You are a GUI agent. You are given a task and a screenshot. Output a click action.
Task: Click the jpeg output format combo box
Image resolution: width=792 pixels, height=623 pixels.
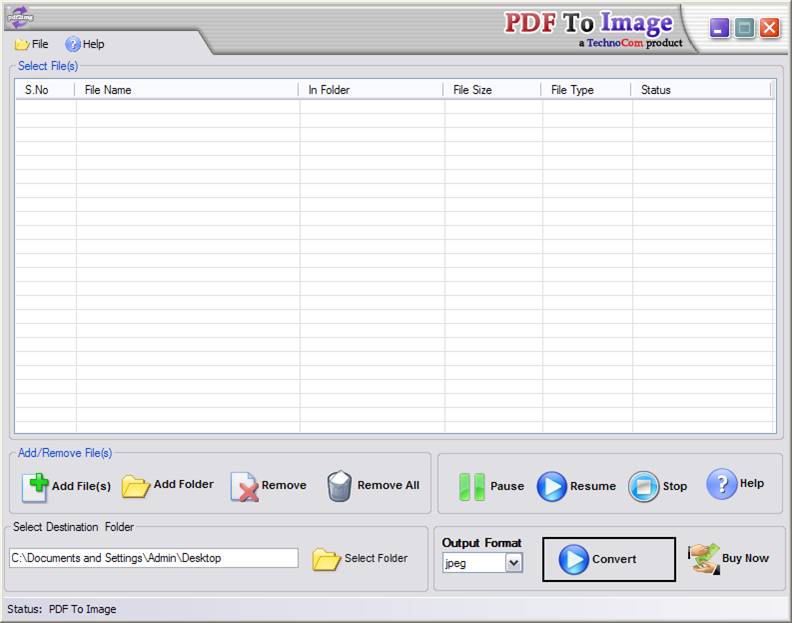pos(482,562)
